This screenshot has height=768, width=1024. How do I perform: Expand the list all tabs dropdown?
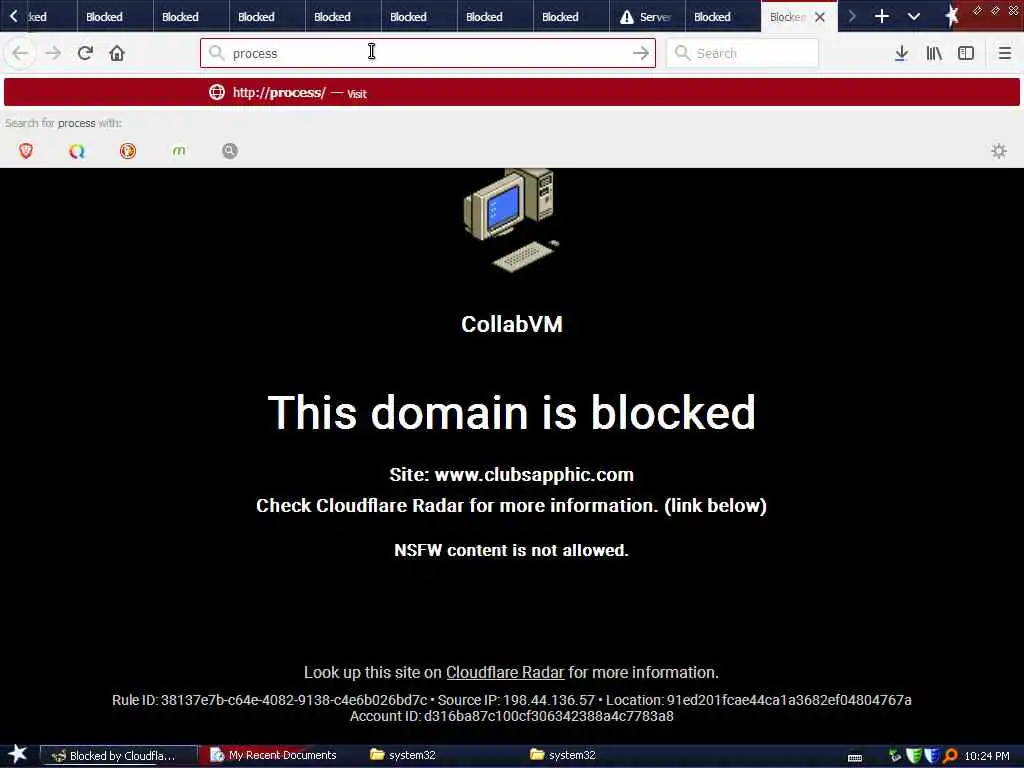(914, 16)
